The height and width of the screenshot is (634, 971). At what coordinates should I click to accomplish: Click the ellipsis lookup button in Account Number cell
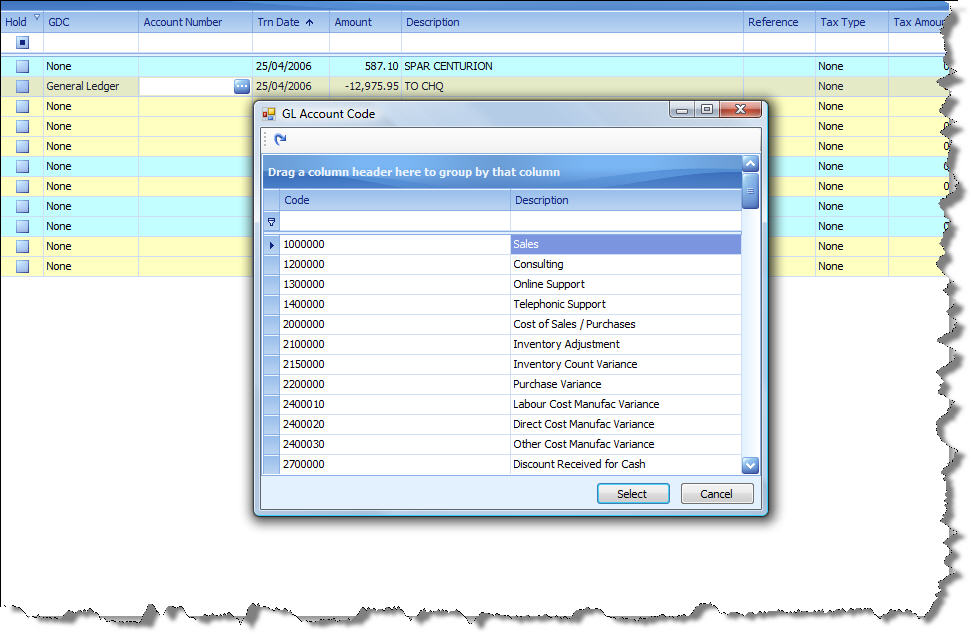pyautogui.click(x=242, y=87)
